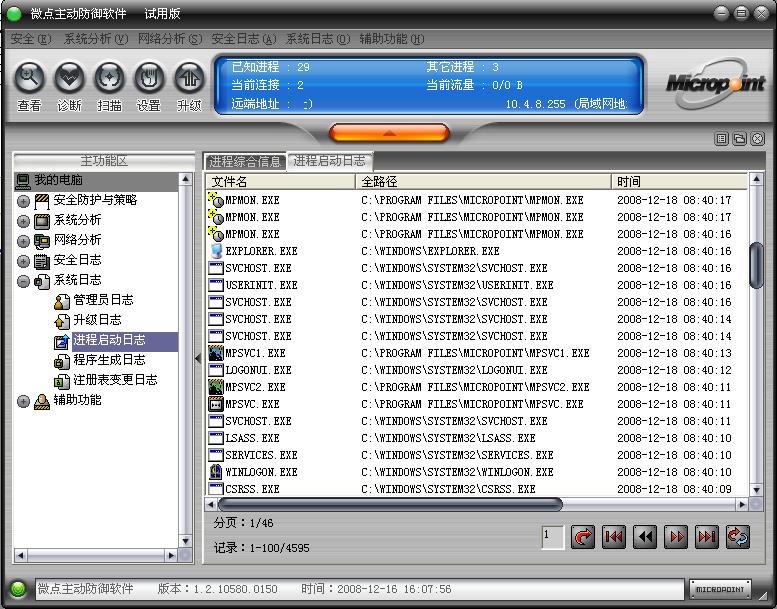Open the 系统分析(V) menu

[96, 39]
